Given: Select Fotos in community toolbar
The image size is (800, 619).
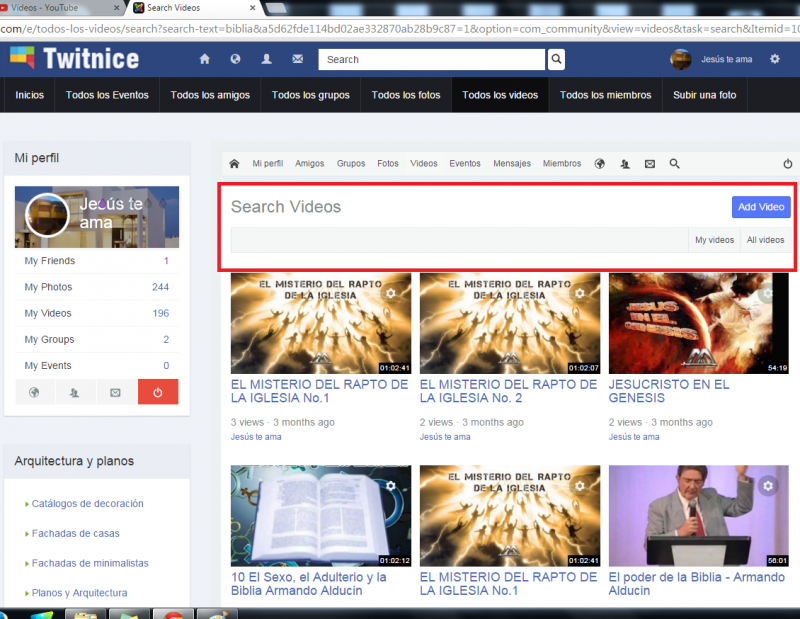Looking at the screenshot, I should pyautogui.click(x=388, y=163).
